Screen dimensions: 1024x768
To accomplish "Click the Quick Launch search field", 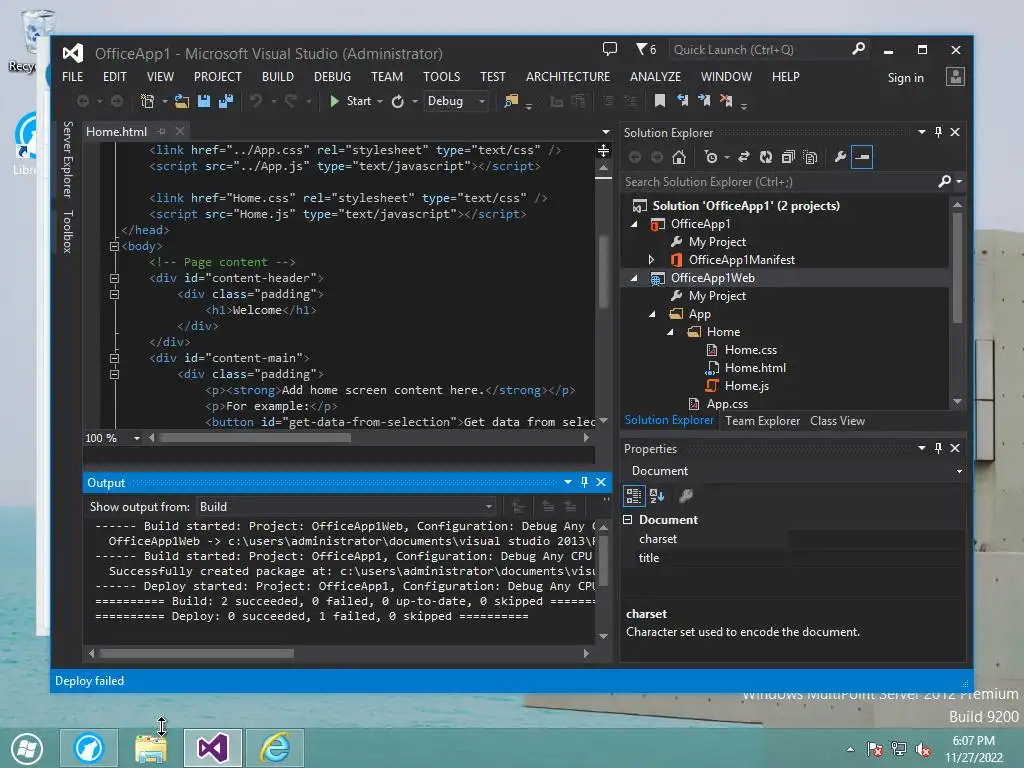I will [760, 50].
